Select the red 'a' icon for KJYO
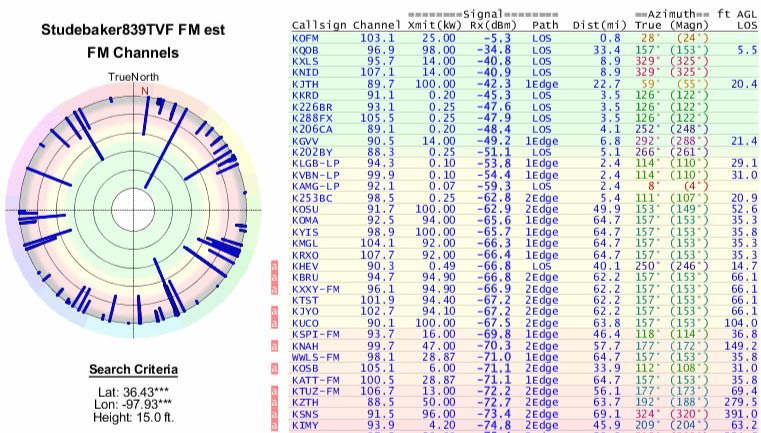 (275, 312)
